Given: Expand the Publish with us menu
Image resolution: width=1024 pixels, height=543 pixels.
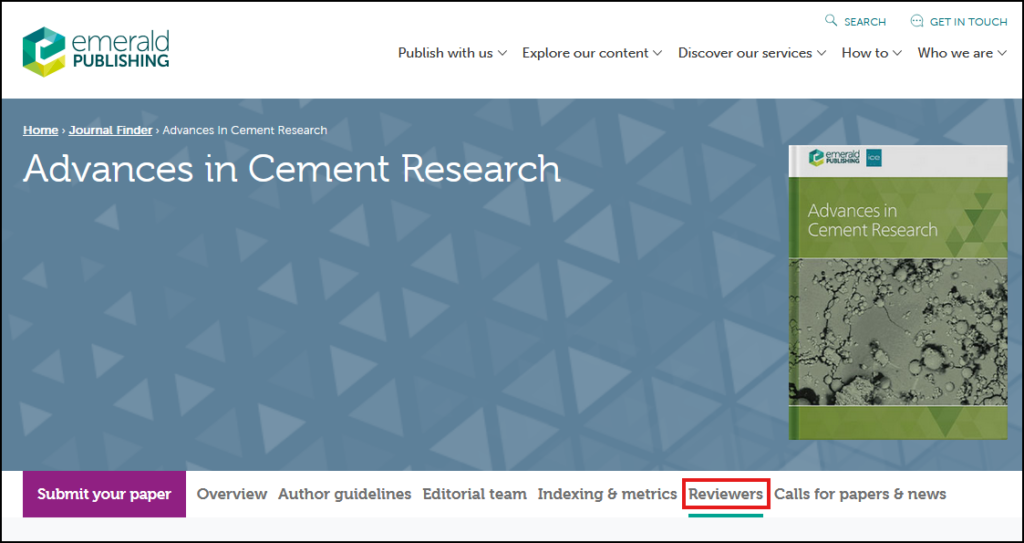Looking at the screenshot, I should [x=452, y=53].
